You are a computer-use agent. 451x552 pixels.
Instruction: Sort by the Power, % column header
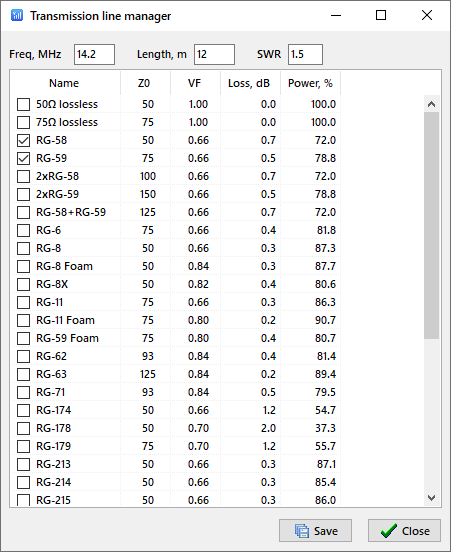click(x=311, y=83)
